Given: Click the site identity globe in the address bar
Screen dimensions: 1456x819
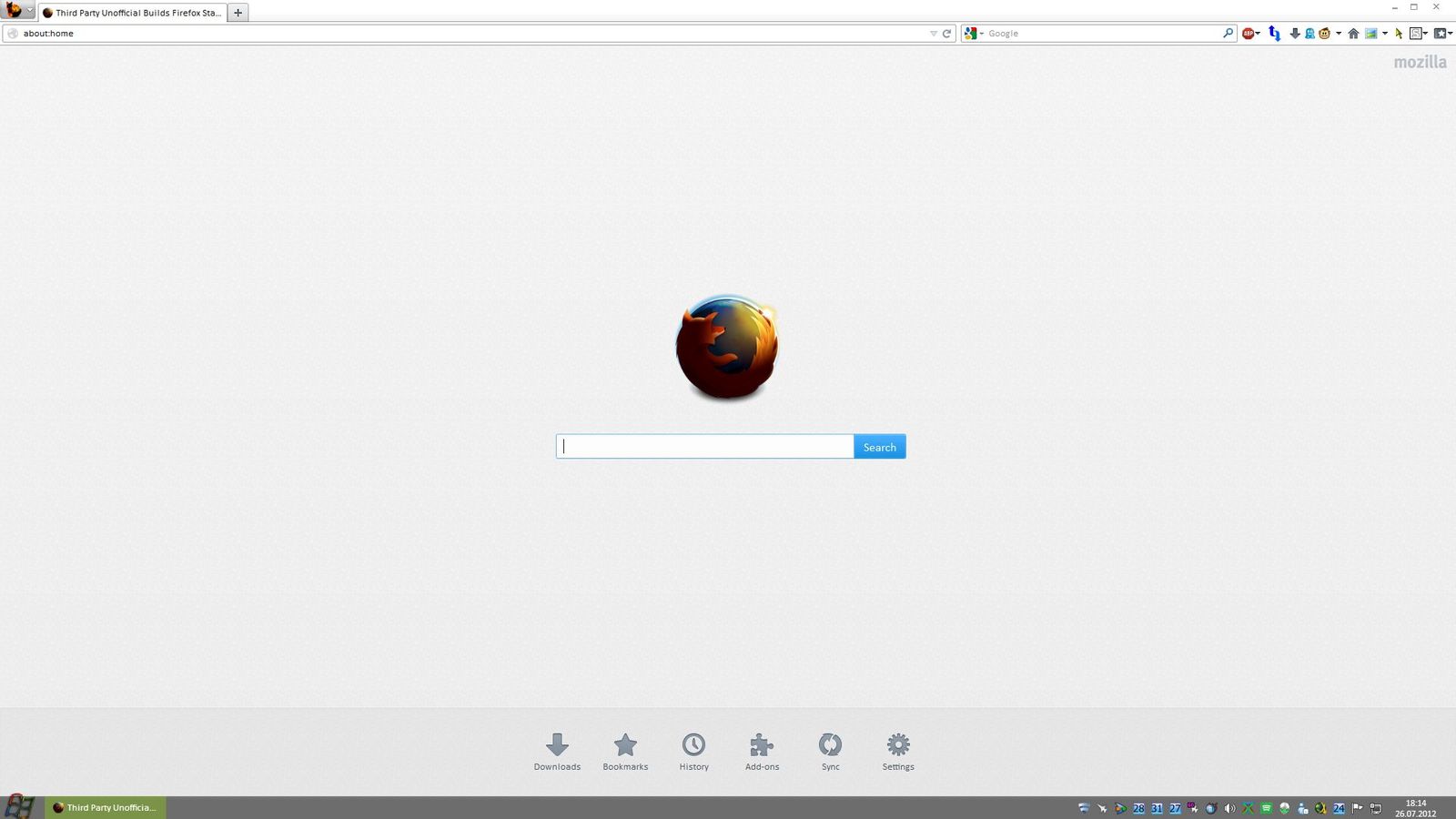Looking at the screenshot, I should click(x=13, y=34).
